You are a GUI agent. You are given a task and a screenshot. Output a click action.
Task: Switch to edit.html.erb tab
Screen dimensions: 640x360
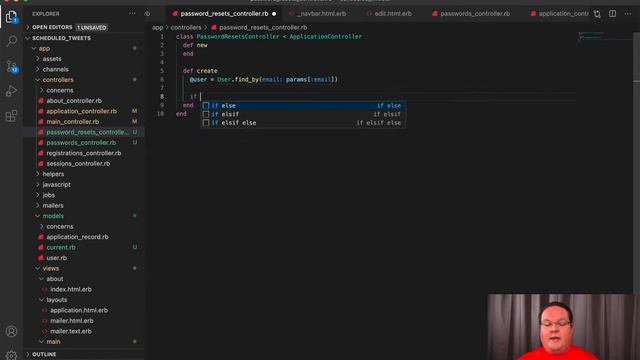tap(393, 14)
